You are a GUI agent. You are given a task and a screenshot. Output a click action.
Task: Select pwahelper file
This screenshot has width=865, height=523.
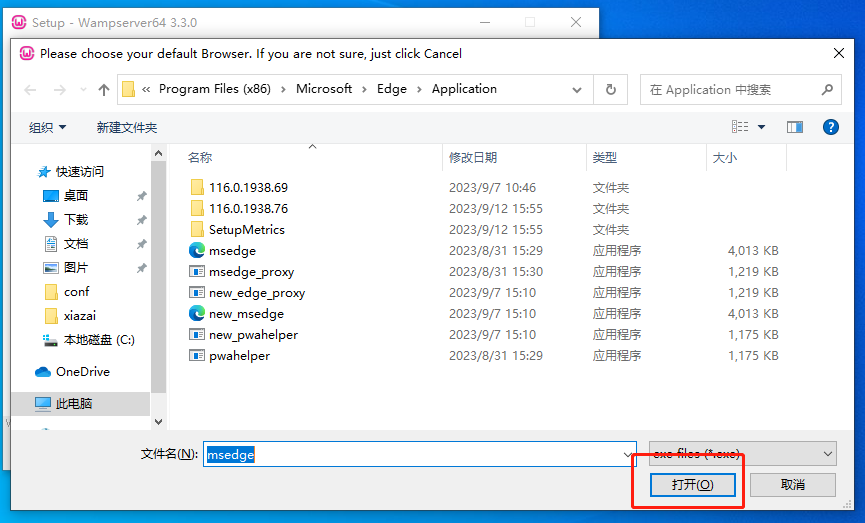pyautogui.click(x=239, y=355)
